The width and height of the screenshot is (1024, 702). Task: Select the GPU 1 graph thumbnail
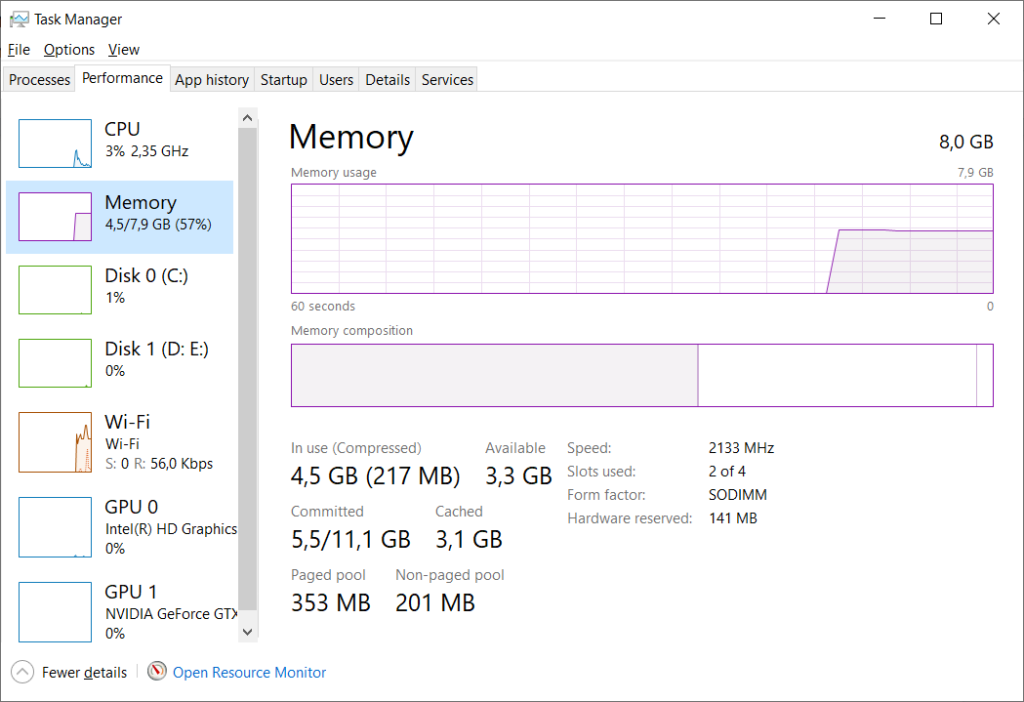(55, 613)
